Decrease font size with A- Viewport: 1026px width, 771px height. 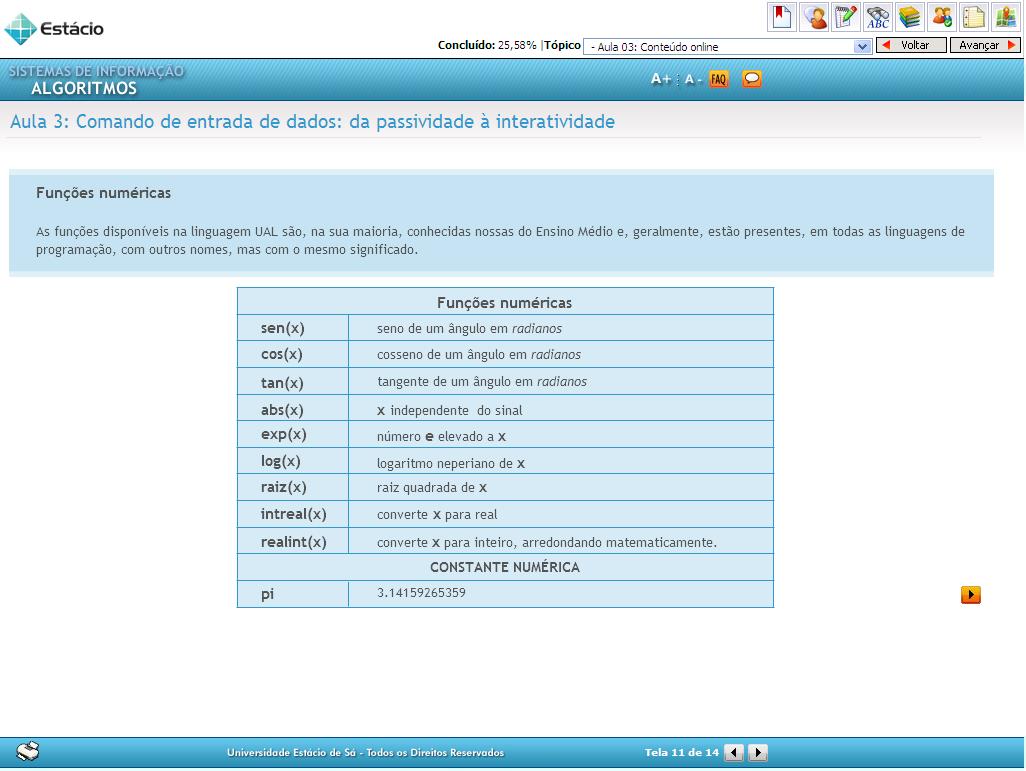[692, 79]
